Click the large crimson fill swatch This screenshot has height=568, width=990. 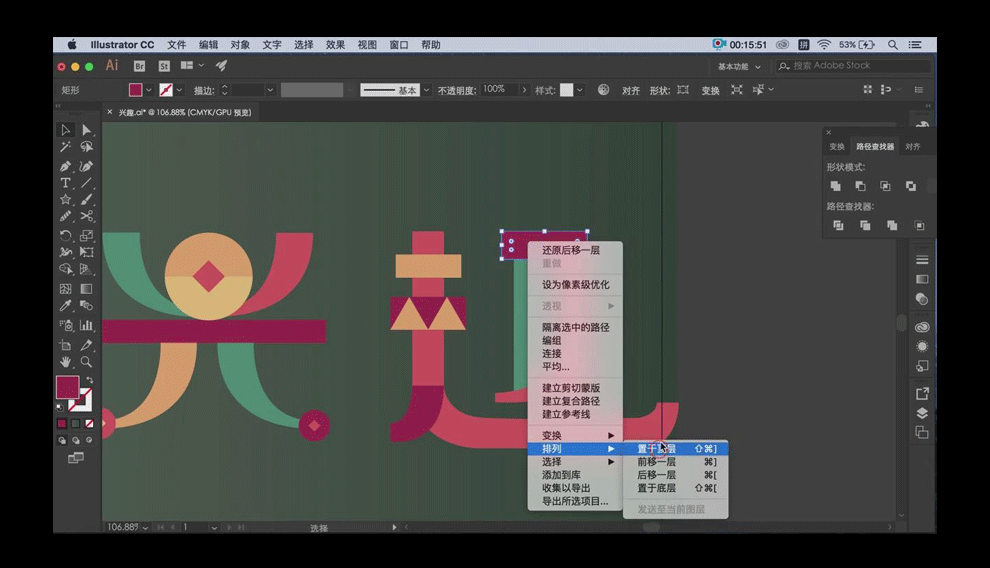pos(67,388)
